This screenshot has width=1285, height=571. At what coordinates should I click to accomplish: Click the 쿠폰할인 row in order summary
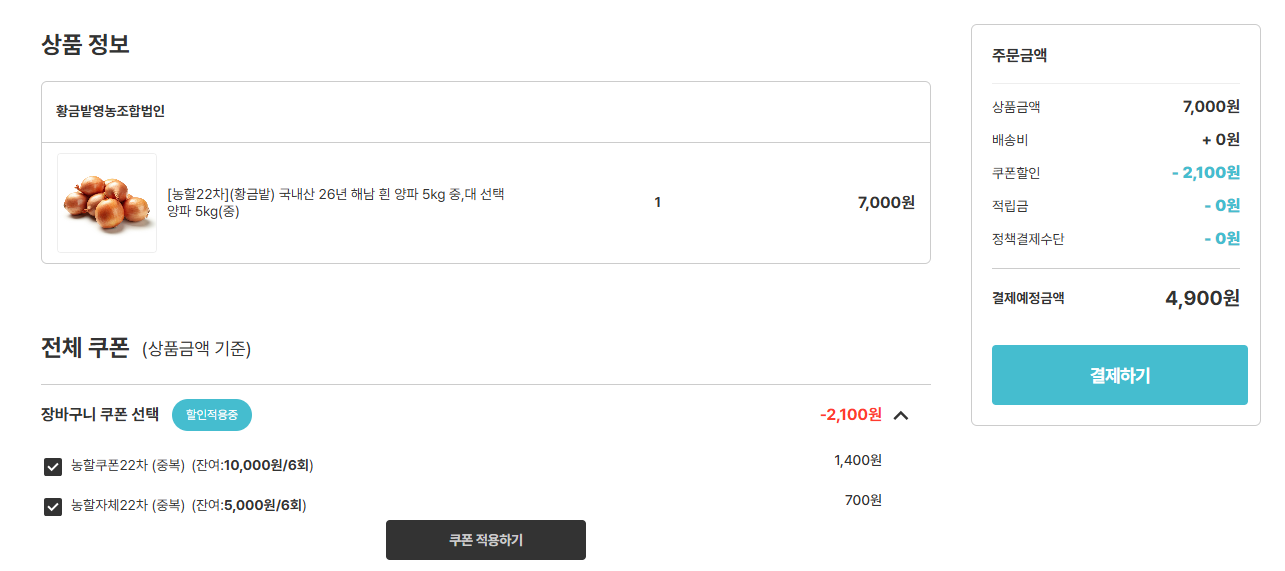tap(1116, 173)
